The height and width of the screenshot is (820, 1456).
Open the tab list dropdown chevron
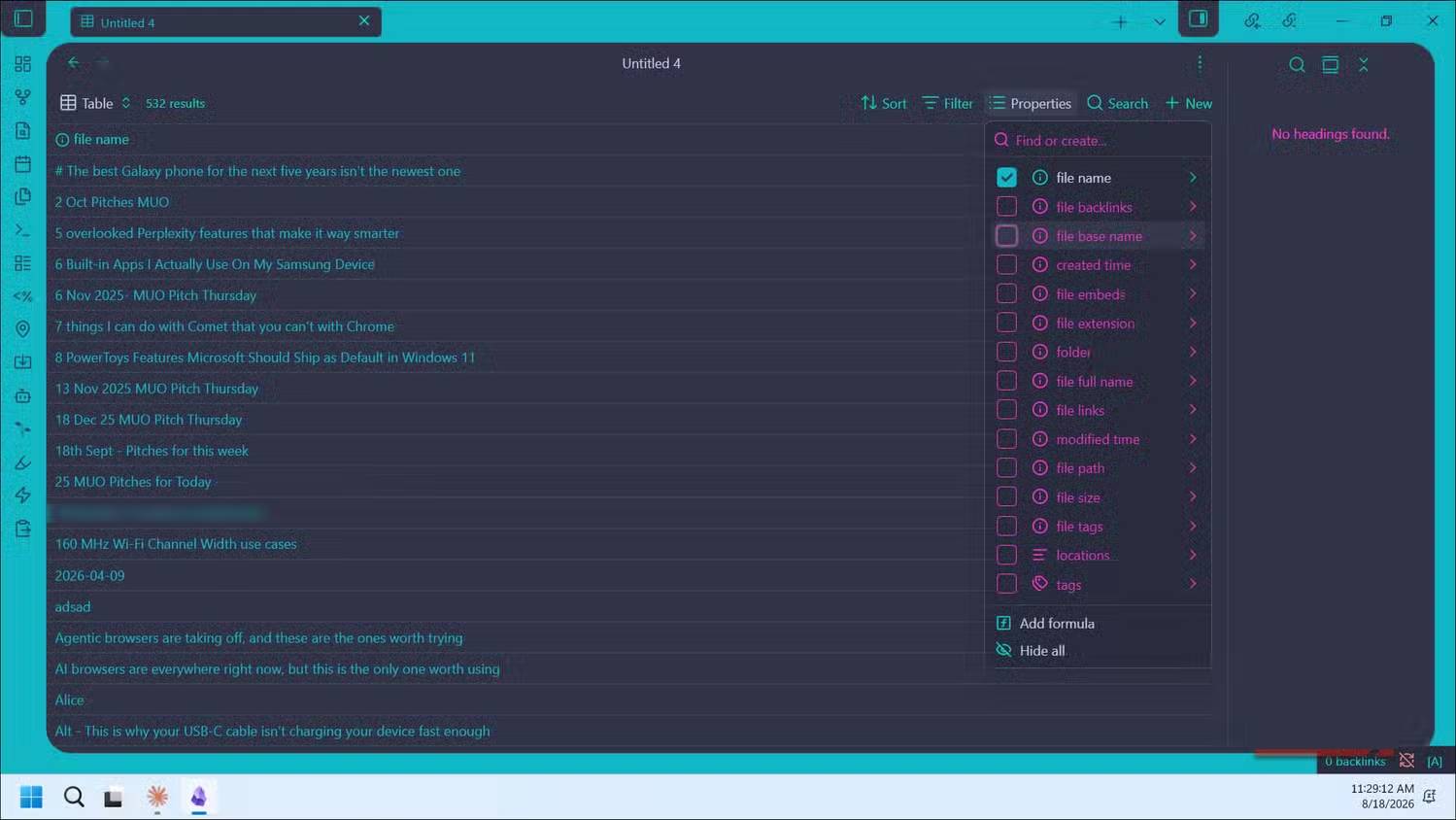[x=1159, y=21]
